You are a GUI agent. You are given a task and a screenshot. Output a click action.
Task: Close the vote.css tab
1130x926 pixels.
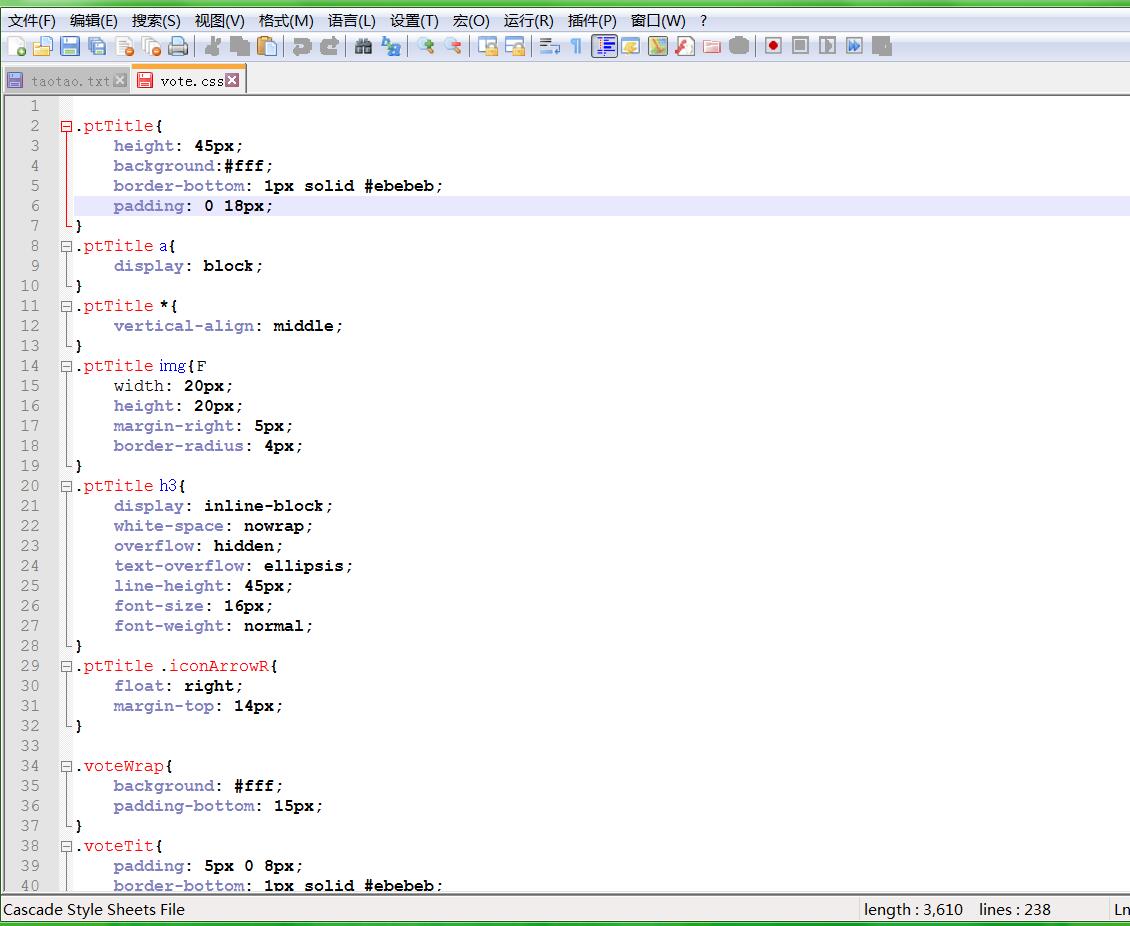(232, 81)
